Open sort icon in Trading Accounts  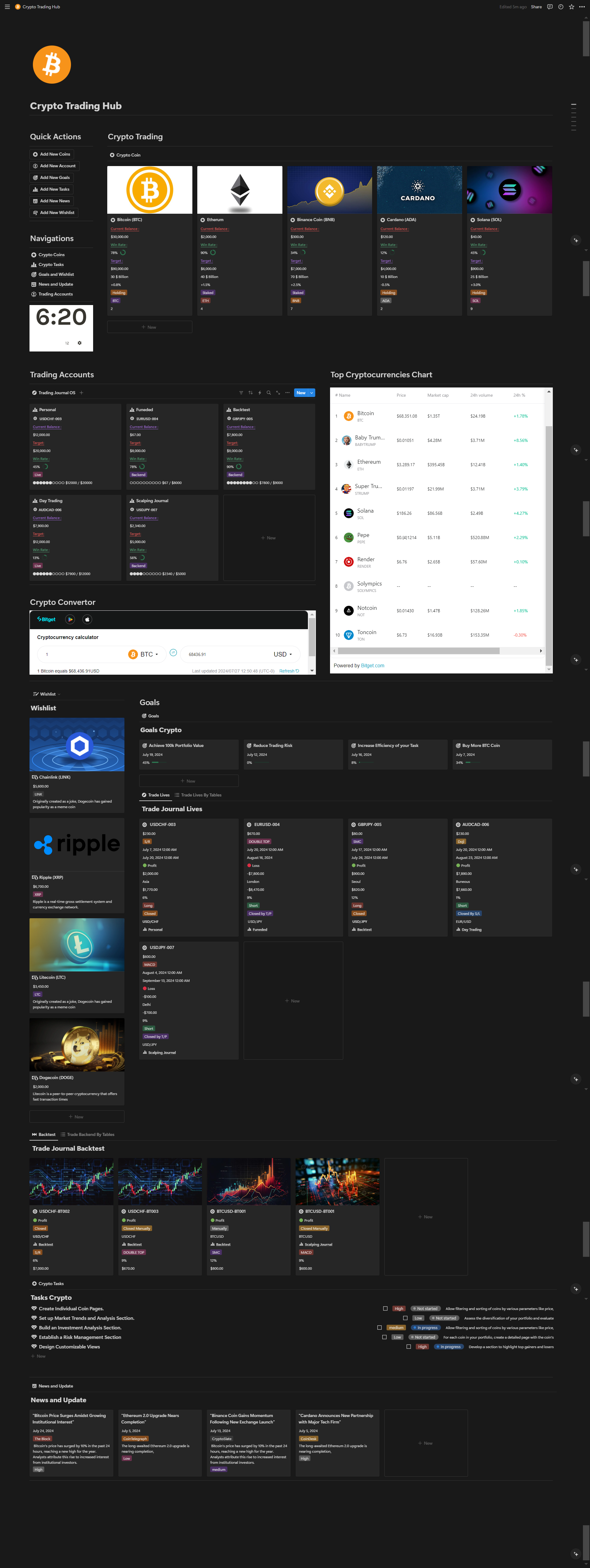(250, 393)
